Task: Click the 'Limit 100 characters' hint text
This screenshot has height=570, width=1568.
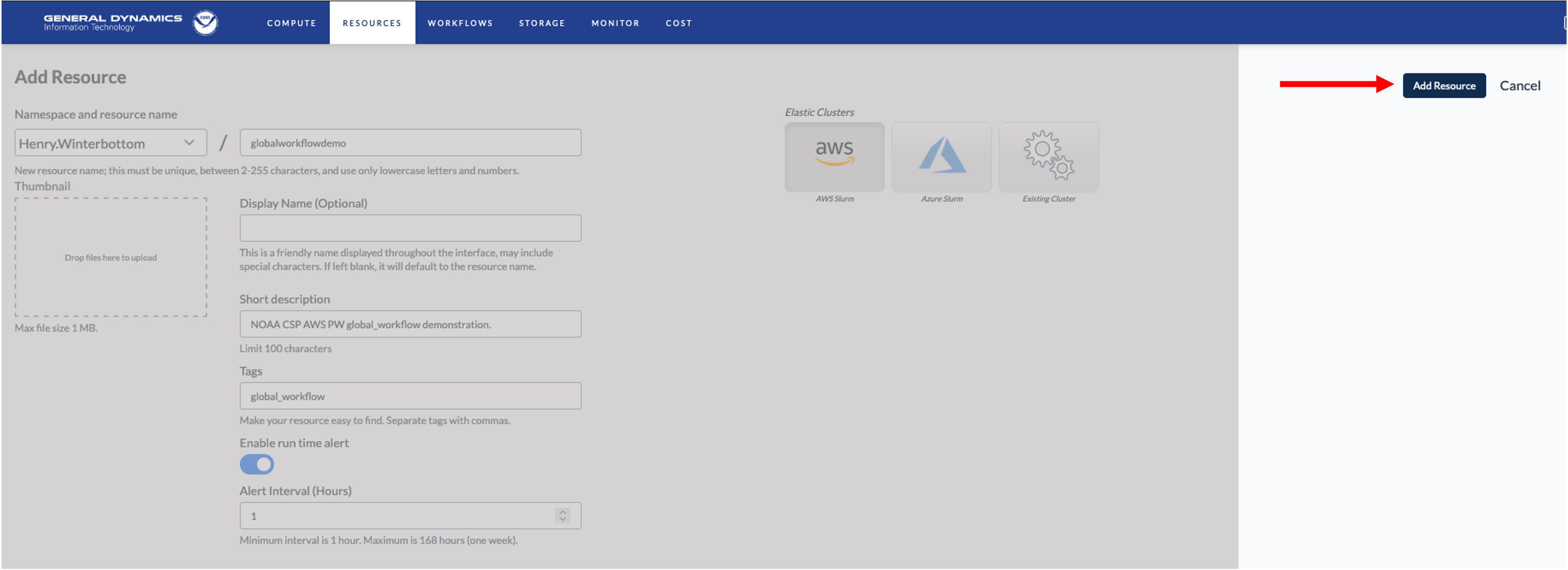Action: (286, 349)
